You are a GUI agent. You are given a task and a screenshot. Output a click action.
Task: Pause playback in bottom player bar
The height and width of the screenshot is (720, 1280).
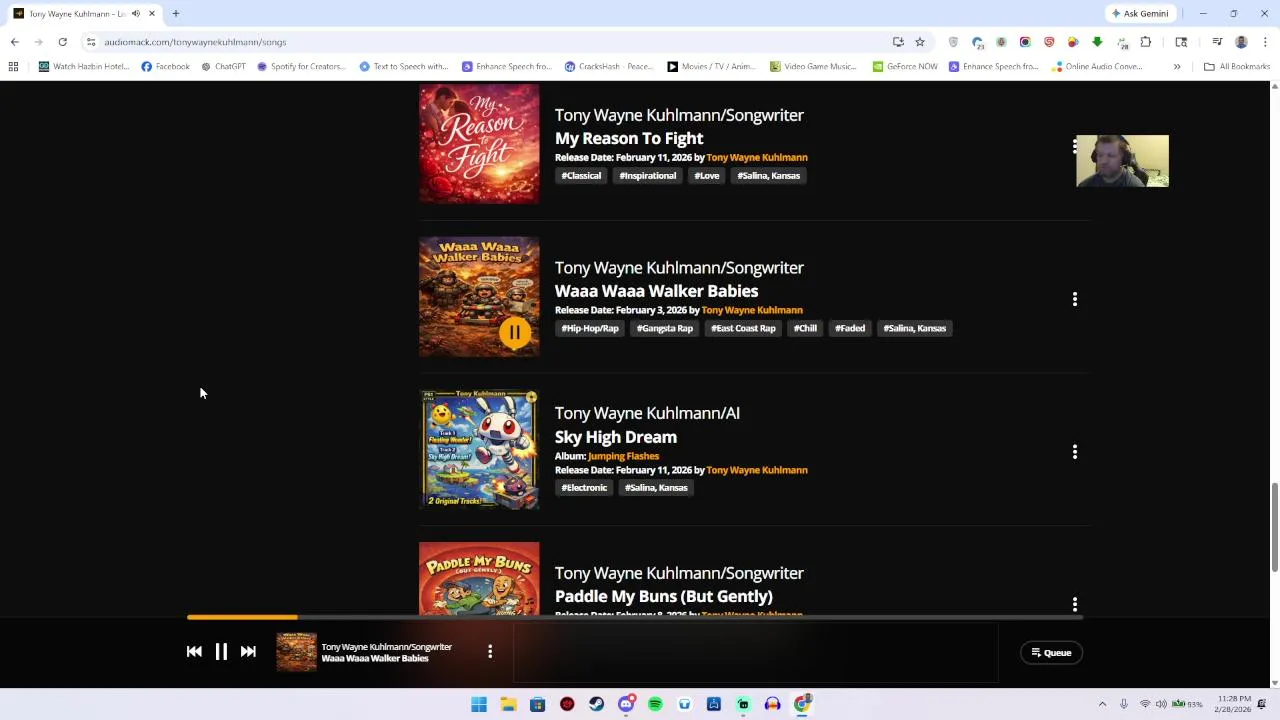[221, 652]
